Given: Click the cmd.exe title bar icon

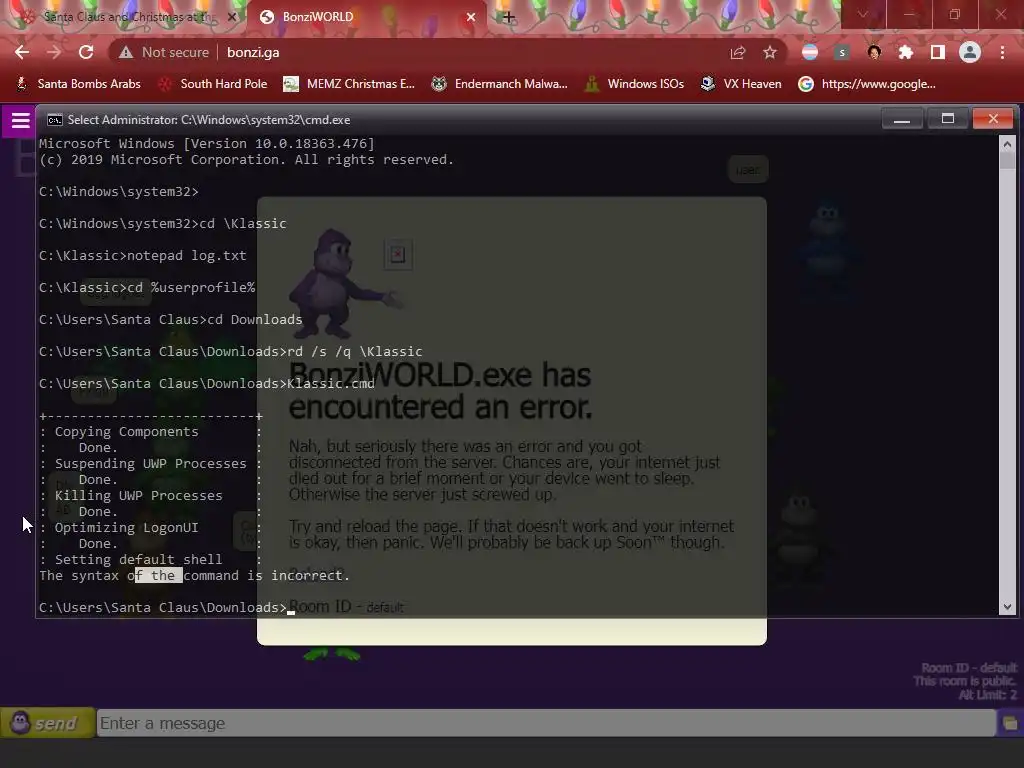Looking at the screenshot, I should (55, 120).
